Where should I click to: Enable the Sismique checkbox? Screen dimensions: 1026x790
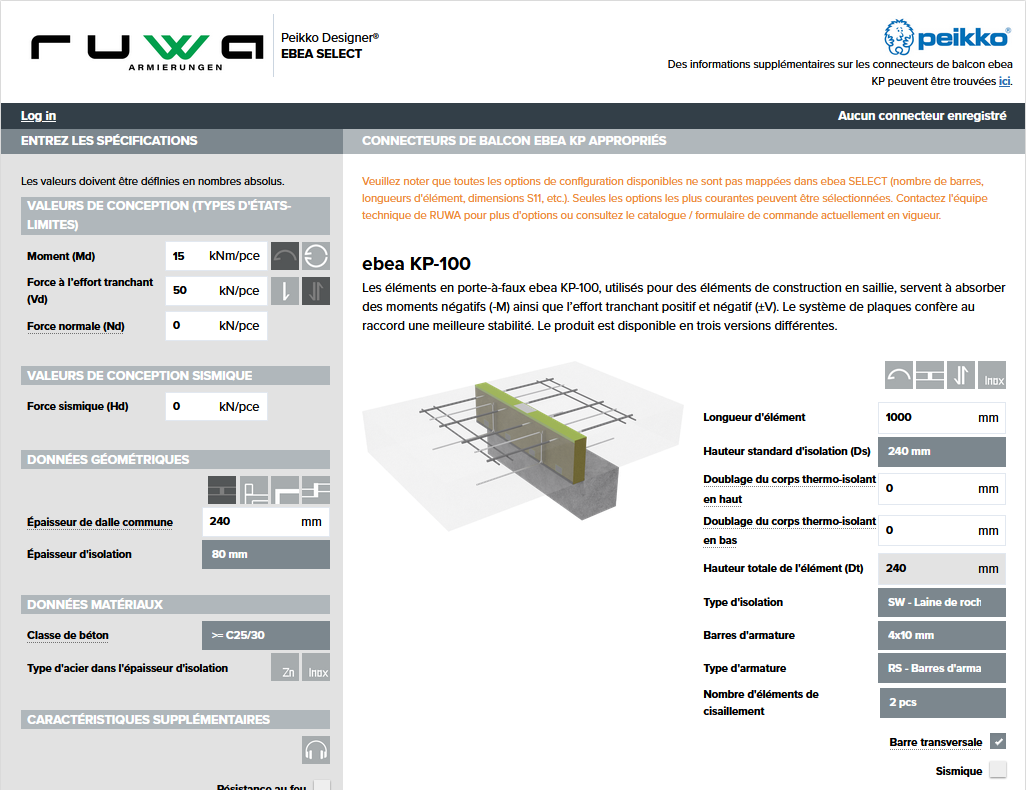(998, 770)
